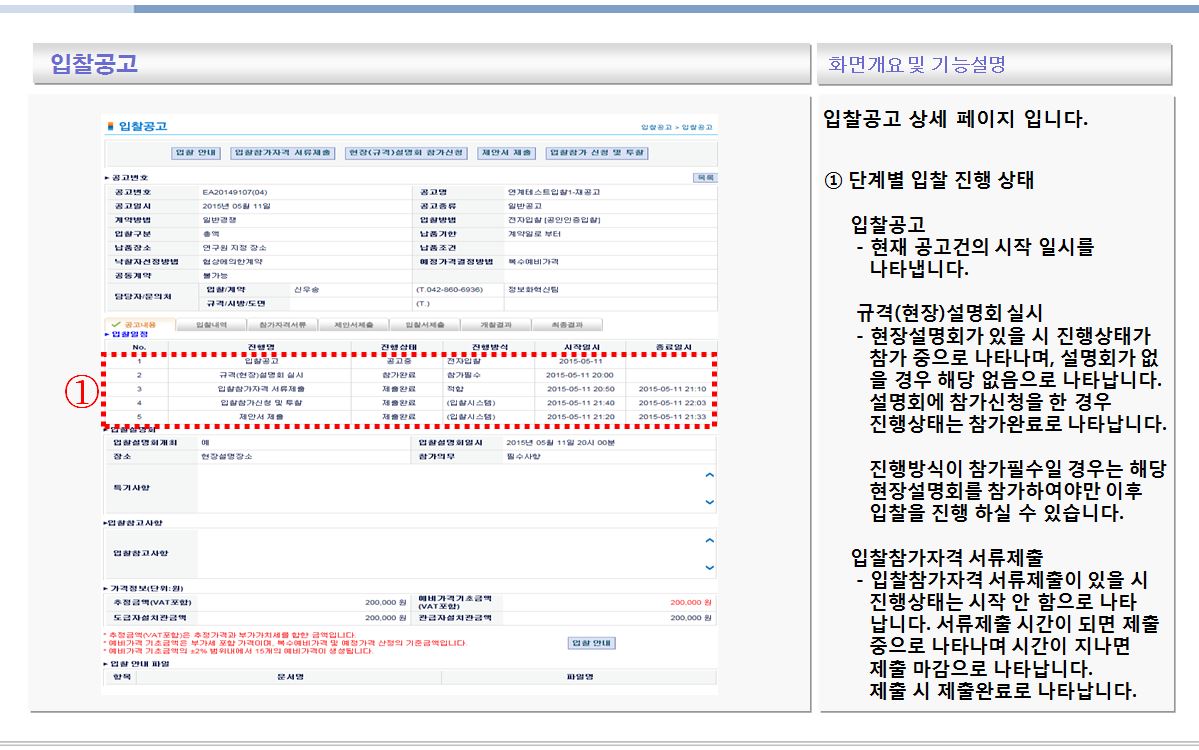The image size is (1199, 750).
Task: Click the 참가완료 status cell
Action: (398, 375)
